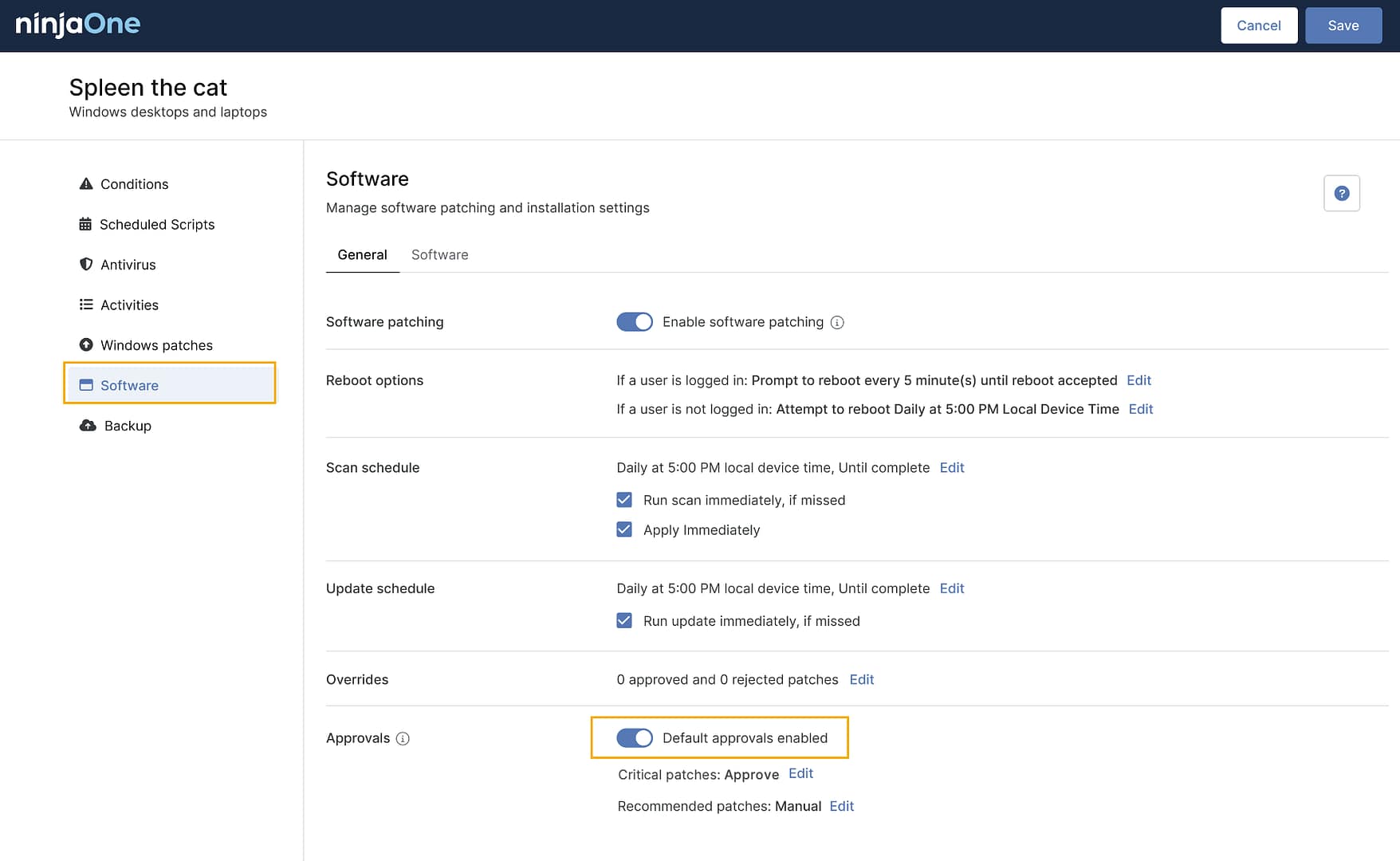Click the Cancel button
The image size is (1400, 861).
pyautogui.click(x=1258, y=26)
